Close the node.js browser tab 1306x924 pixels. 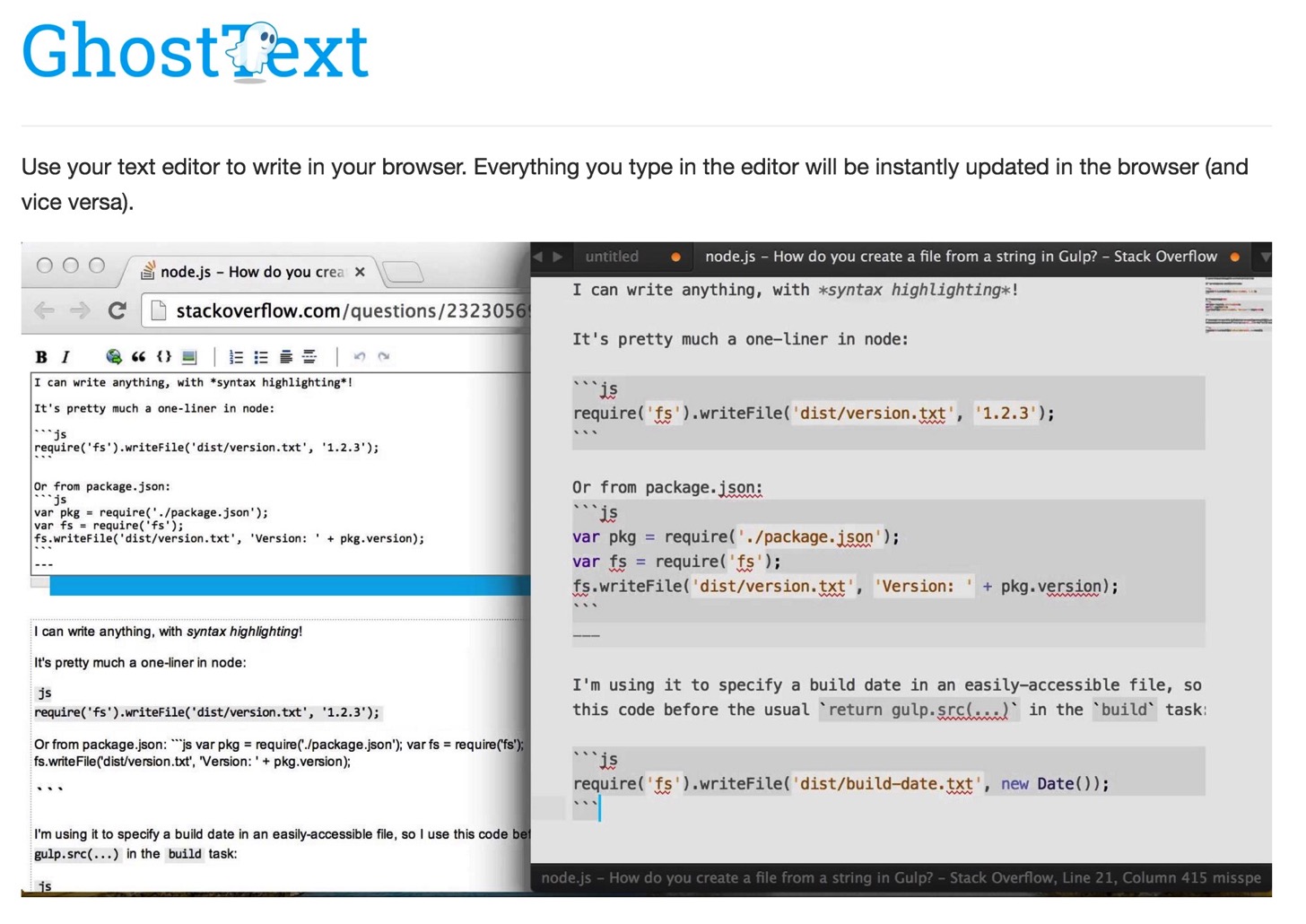(360, 272)
